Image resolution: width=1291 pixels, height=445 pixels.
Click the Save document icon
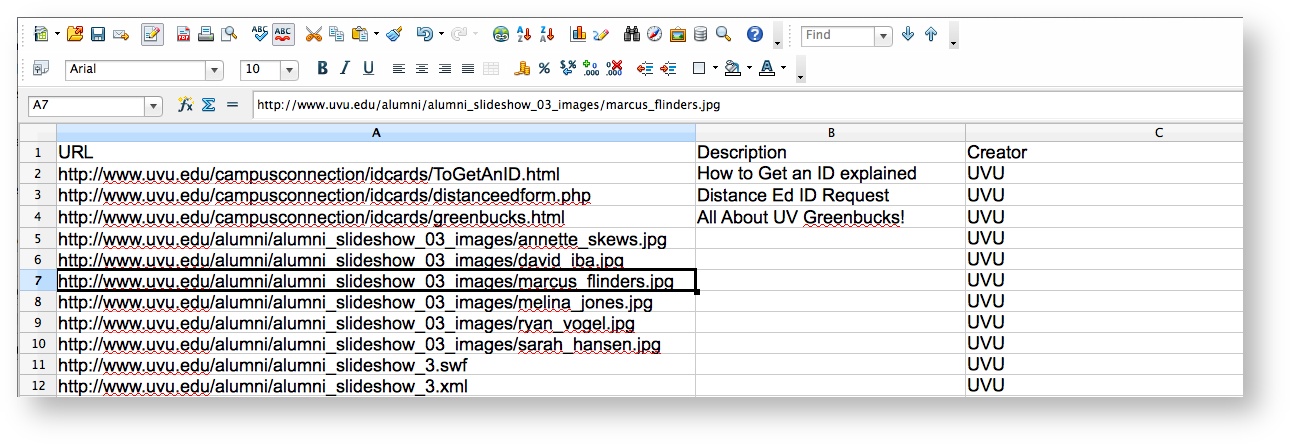coord(98,35)
